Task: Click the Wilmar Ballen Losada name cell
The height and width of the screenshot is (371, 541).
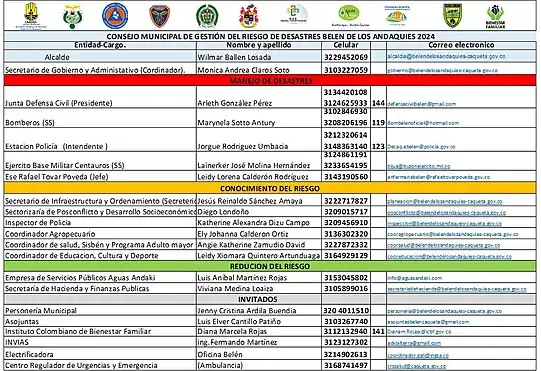Action: pyautogui.click(x=259, y=57)
